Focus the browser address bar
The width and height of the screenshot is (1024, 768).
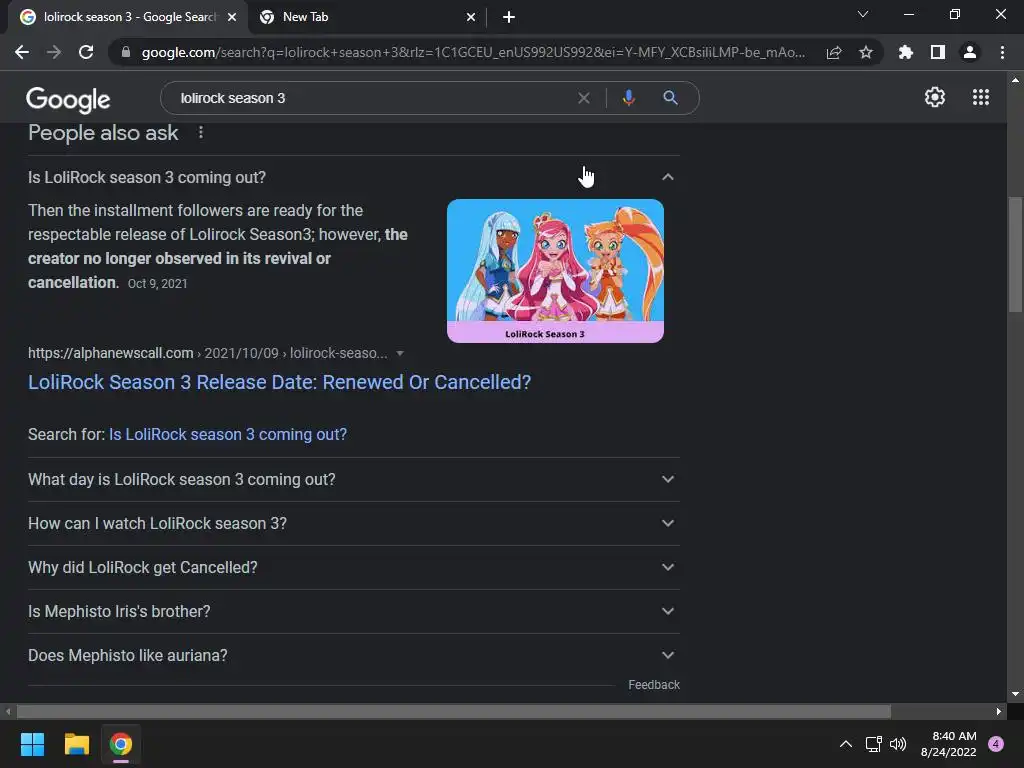pyautogui.click(x=473, y=52)
